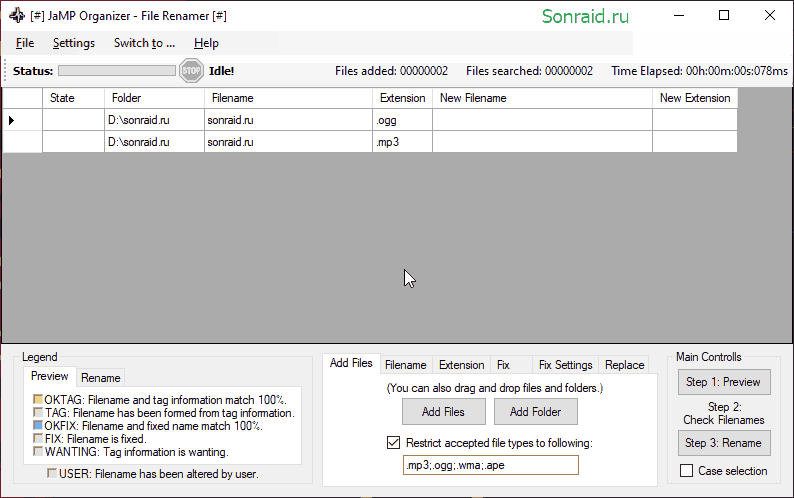Image resolution: width=794 pixels, height=498 pixels.
Task: Click the WANTING legend color box
Action: [38, 450]
